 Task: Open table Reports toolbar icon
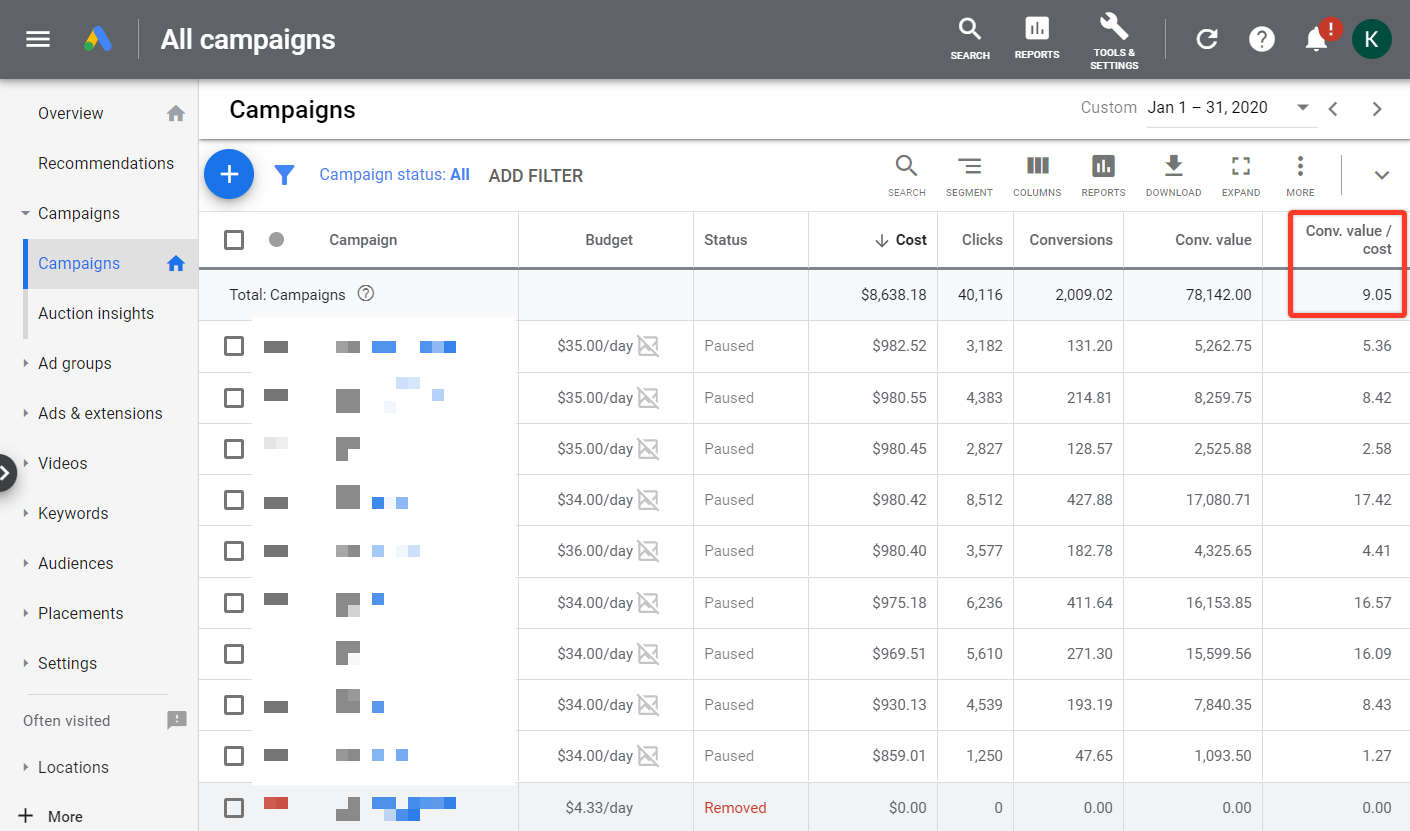tap(1103, 175)
